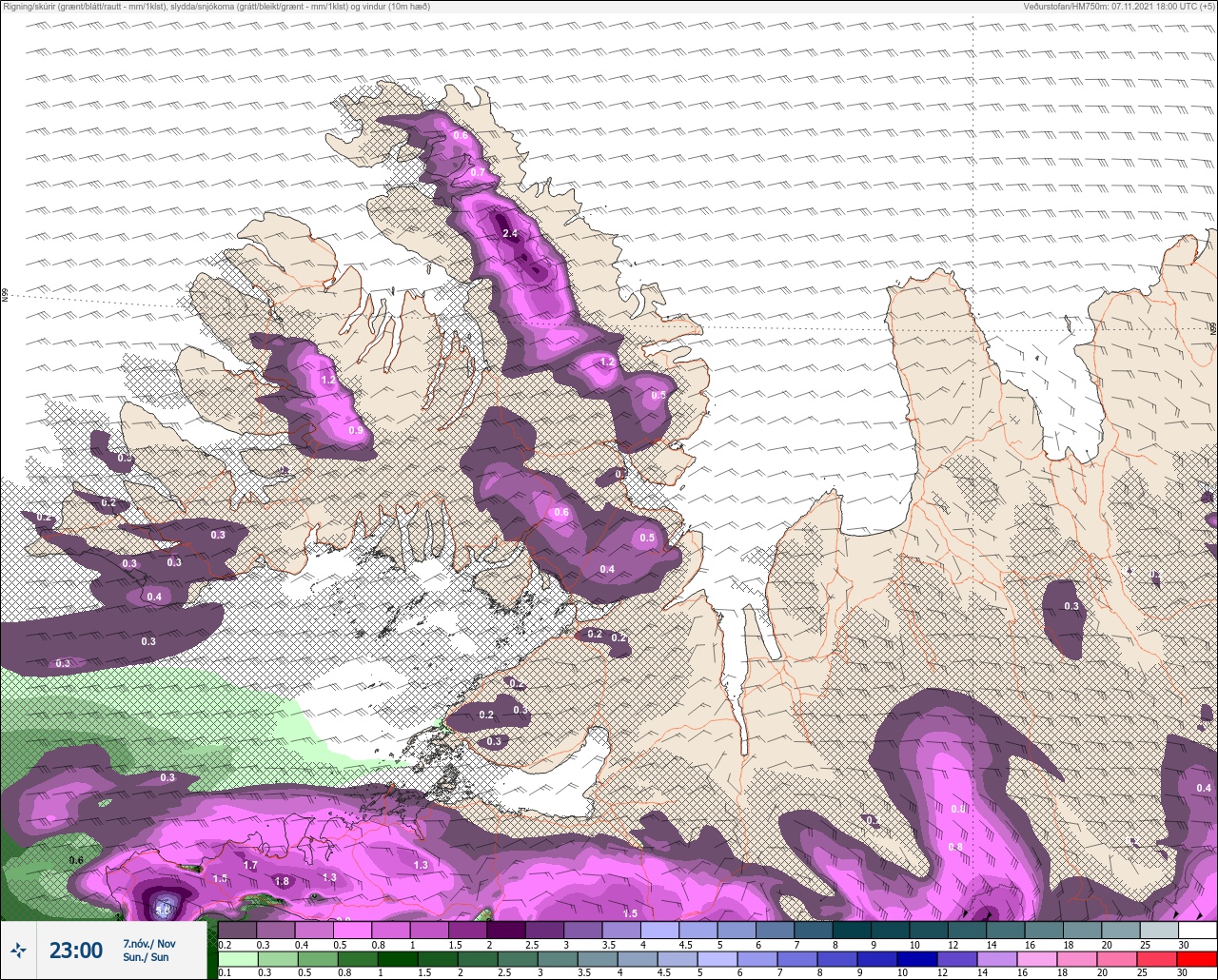The image size is (1218, 980).
Task: Click the N99 latitude label at left edge
Action: click(5, 296)
